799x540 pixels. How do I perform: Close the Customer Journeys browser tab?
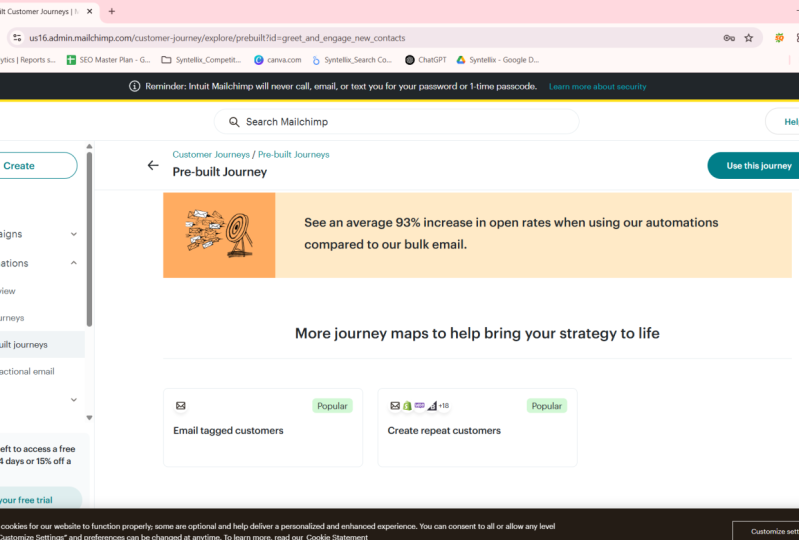(x=90, y=11)
